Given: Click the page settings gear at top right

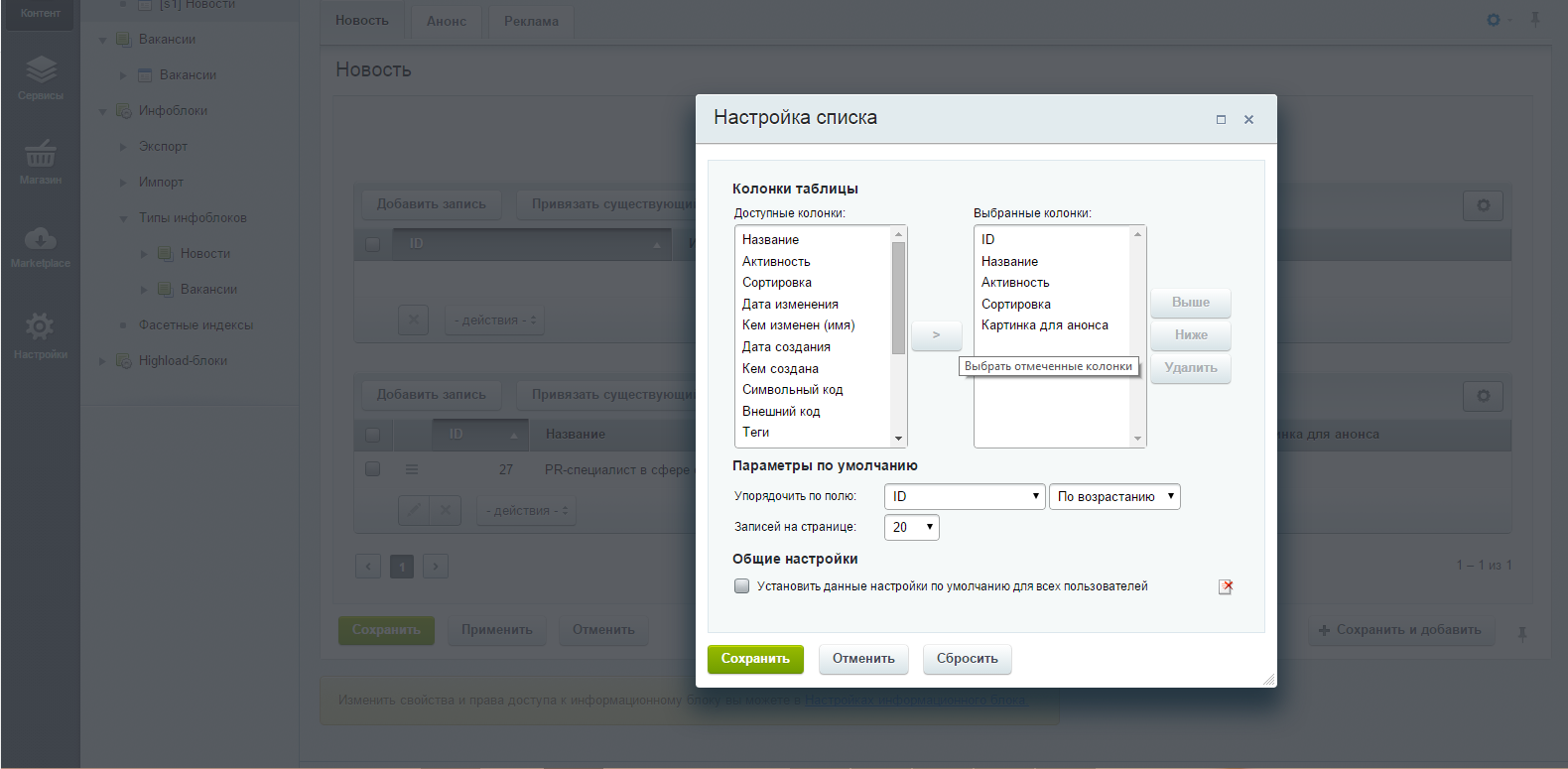Looking at the screenshot, I should coord(1494,20).
